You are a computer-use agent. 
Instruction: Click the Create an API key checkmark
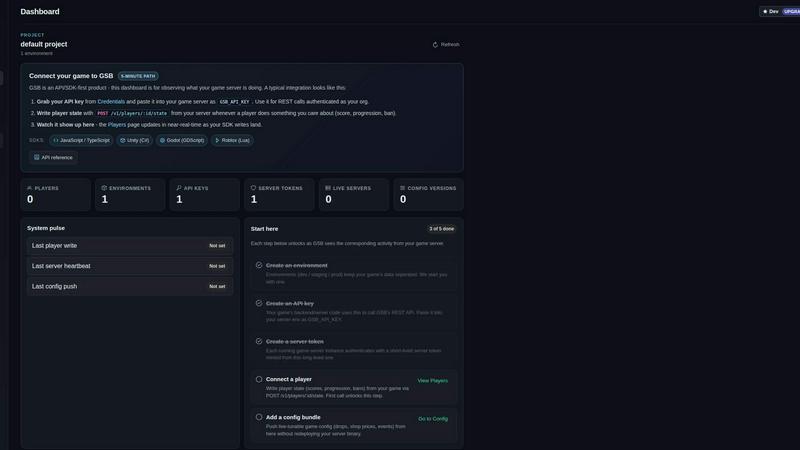[x=259, y=303]
